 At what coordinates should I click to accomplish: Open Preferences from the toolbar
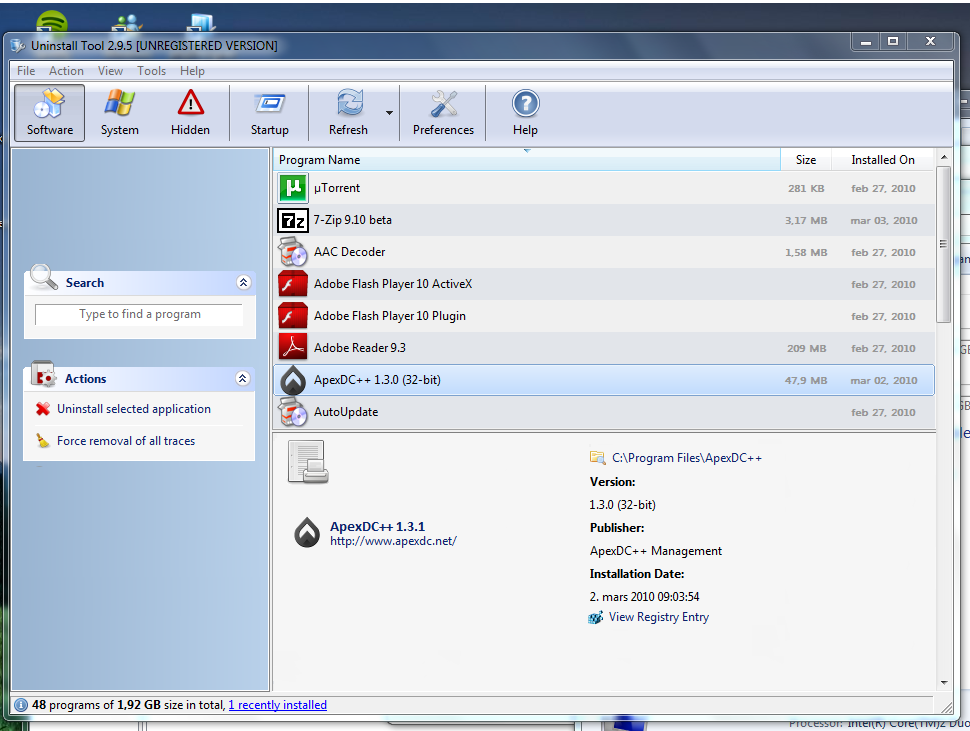point(444,113)
